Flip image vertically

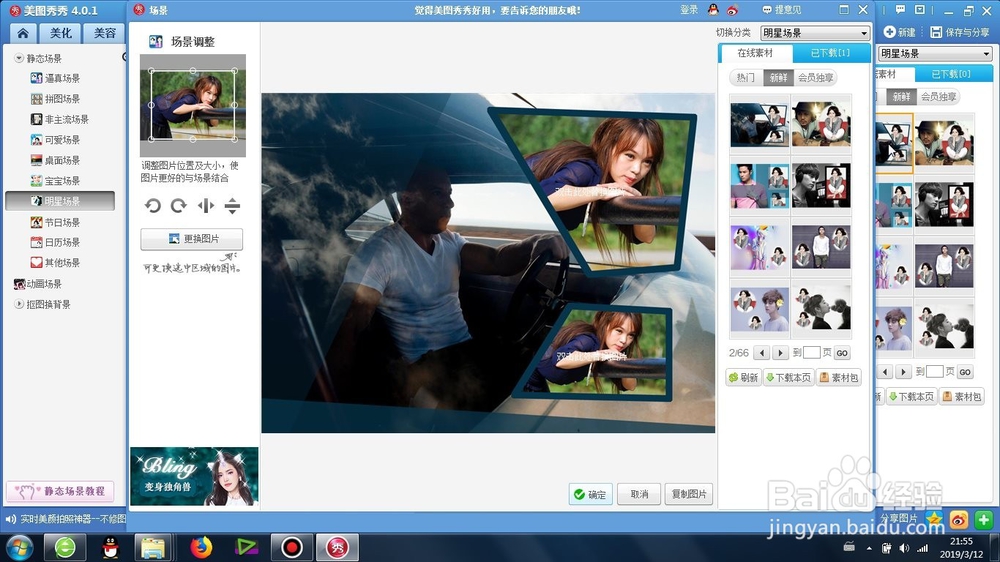(232, 205)
